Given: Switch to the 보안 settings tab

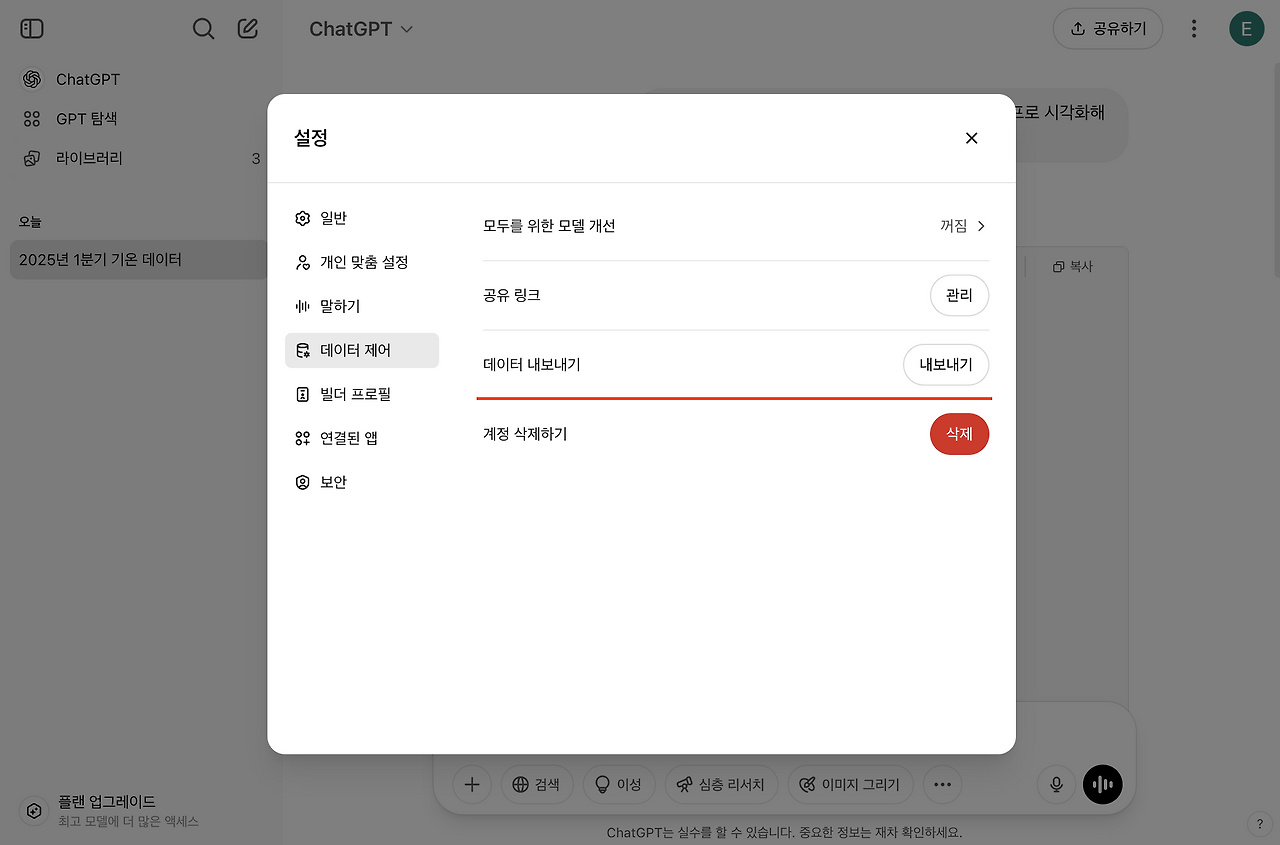Looking at the screenshot, I should point(331,481).
